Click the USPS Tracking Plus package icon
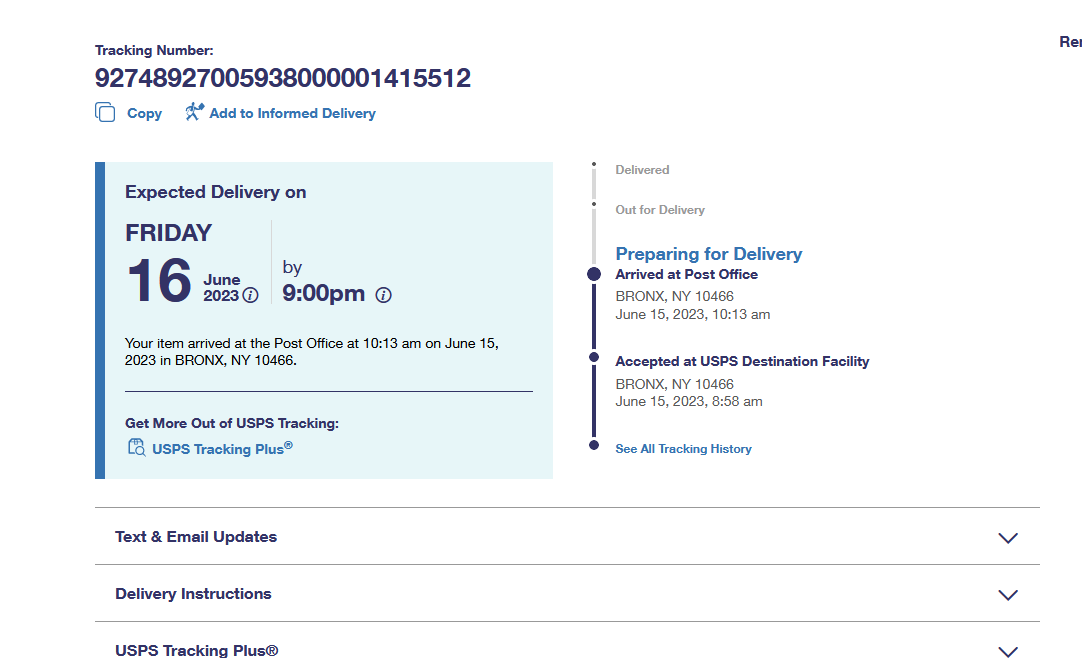The image size is (1082, 658). click(136, 448)
